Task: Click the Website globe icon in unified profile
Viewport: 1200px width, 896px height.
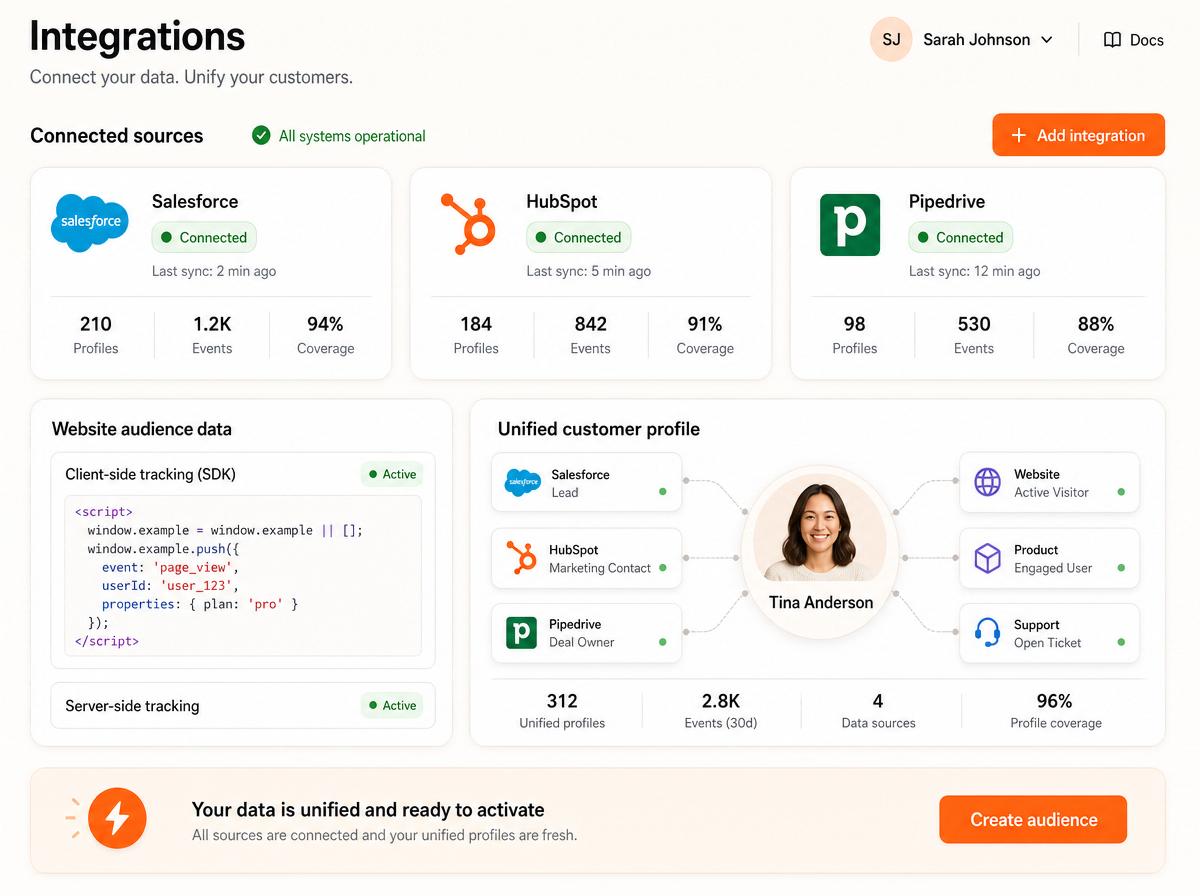Action: [988, 482]
